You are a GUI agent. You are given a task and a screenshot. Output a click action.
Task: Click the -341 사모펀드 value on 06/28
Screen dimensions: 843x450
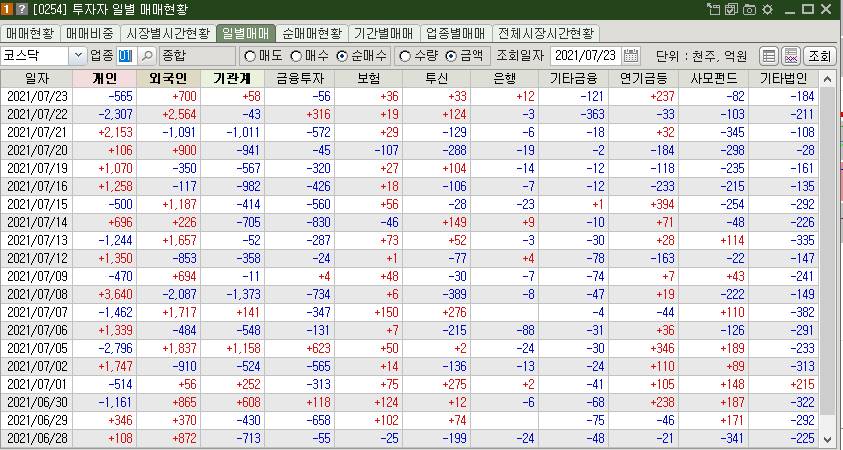[x=731, y=439]
